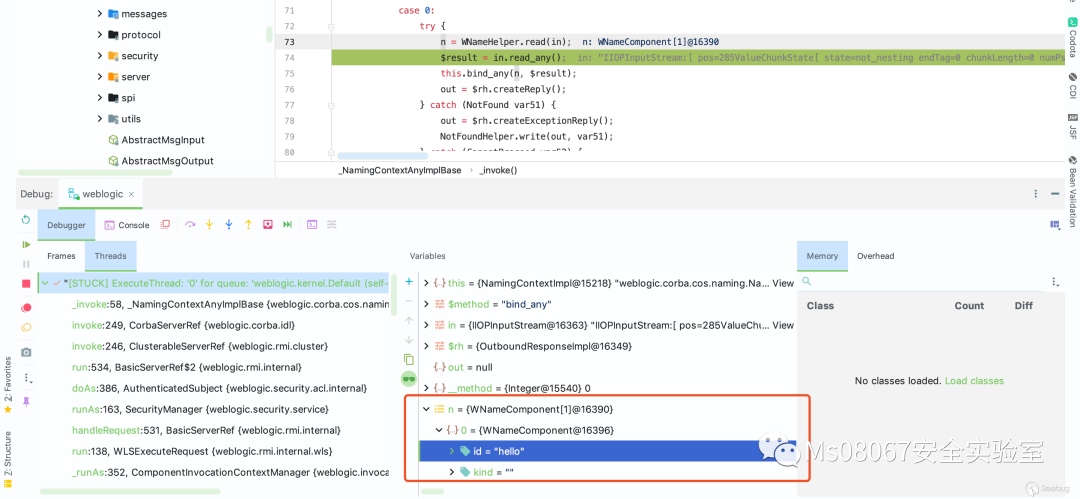Click the Step Out up arrow

248,225
